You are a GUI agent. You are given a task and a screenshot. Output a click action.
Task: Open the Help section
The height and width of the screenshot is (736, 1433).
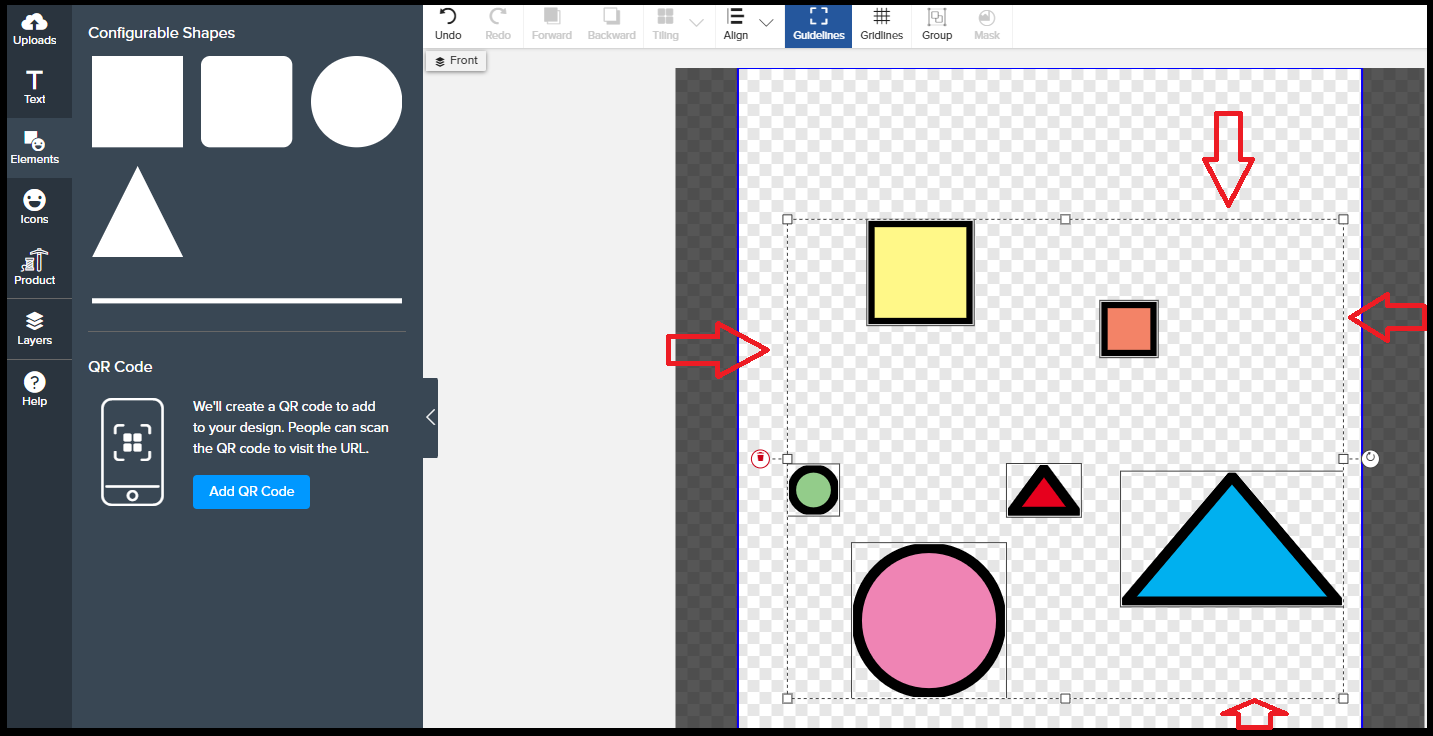click(35, 389)
